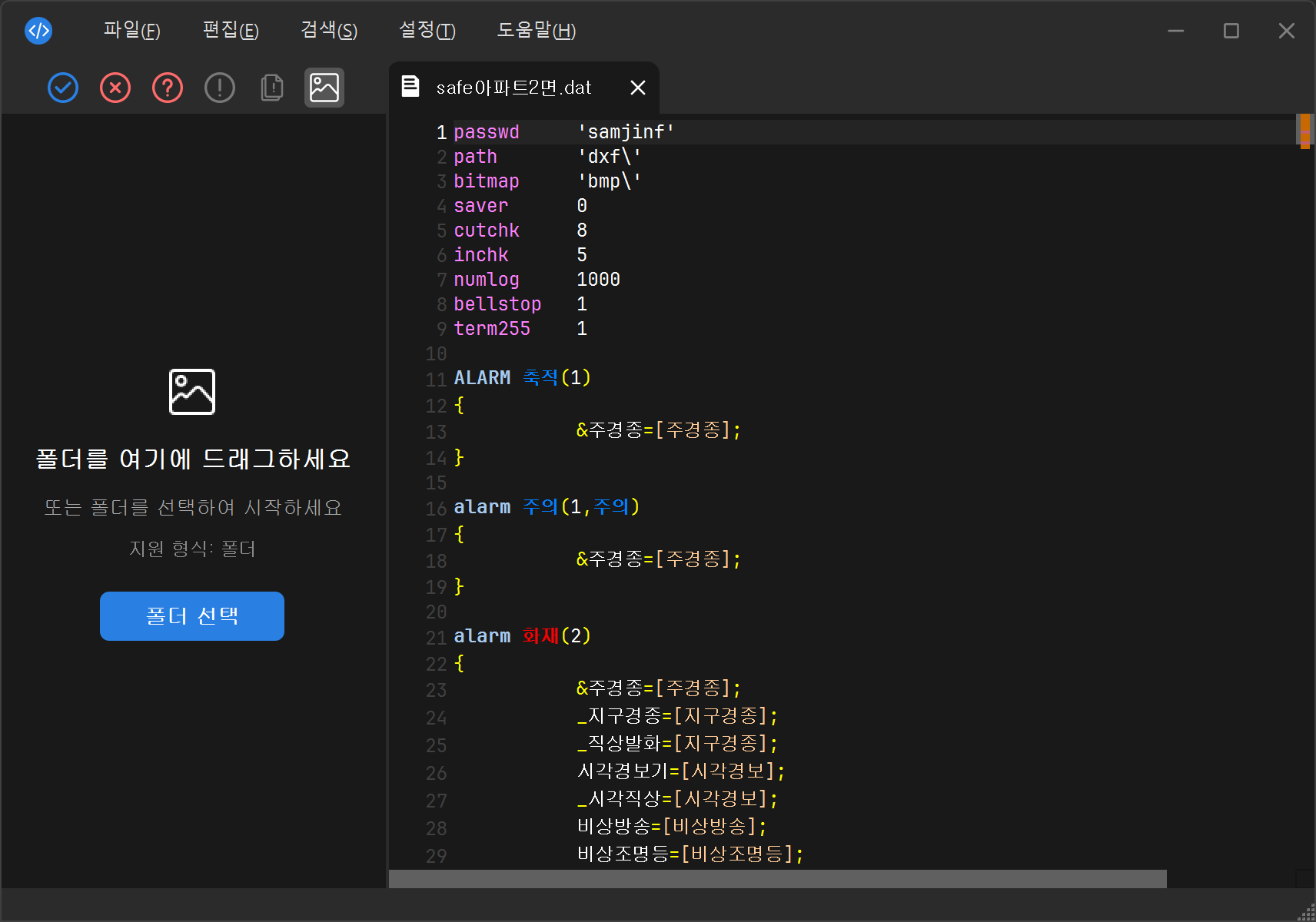
Task: Click the horizontal scrollbar under the editor
Action: (776, 878)
